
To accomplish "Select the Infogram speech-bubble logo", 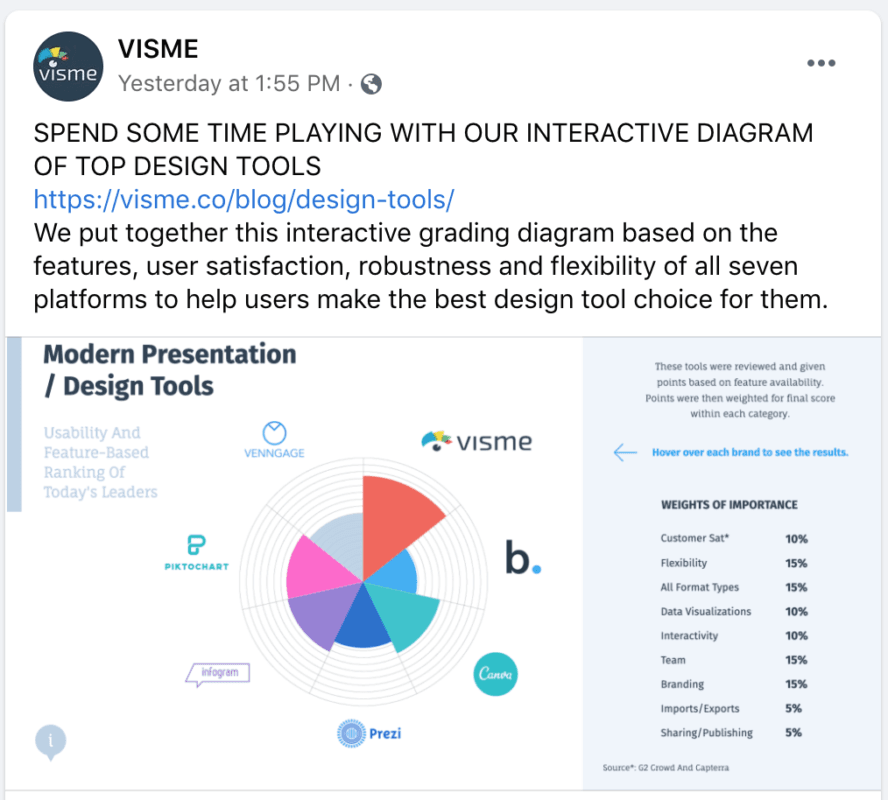I will click(x=217, y=674).
